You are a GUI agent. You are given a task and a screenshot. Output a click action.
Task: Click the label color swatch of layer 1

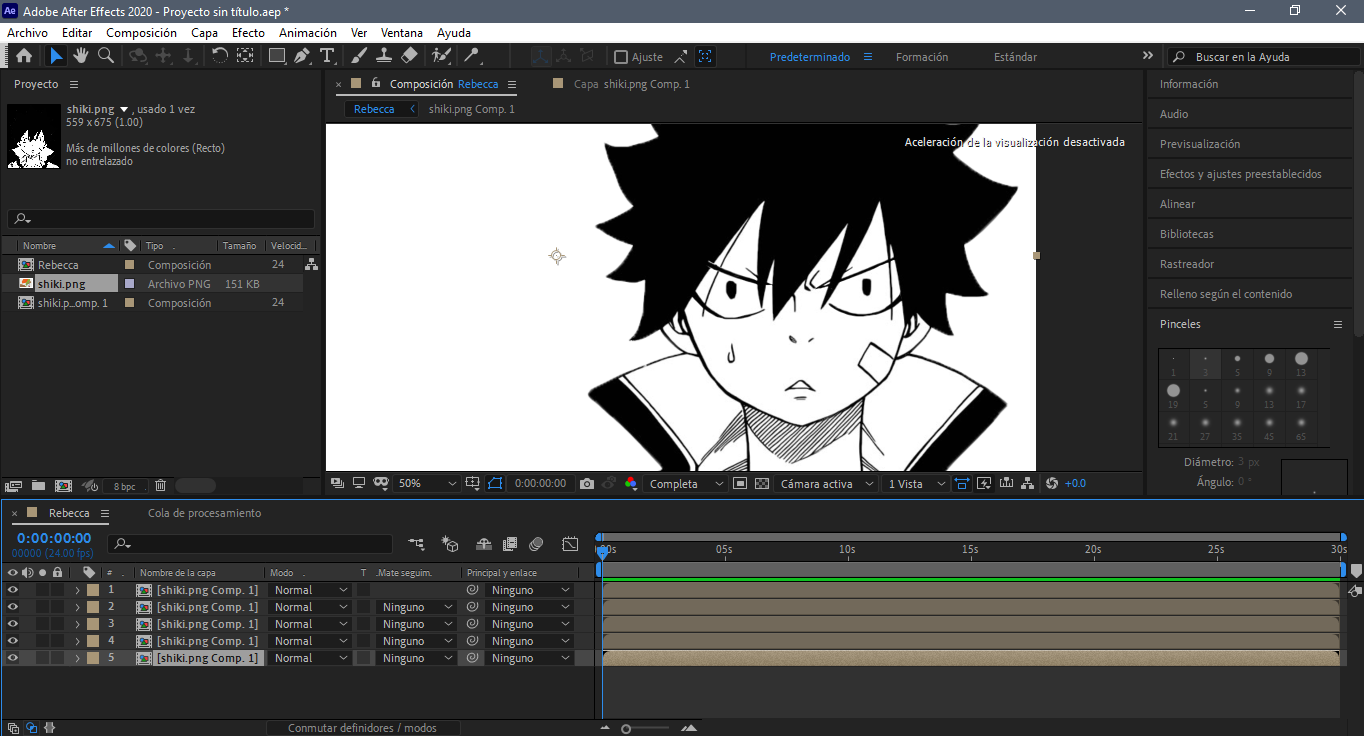pos(93,590)
